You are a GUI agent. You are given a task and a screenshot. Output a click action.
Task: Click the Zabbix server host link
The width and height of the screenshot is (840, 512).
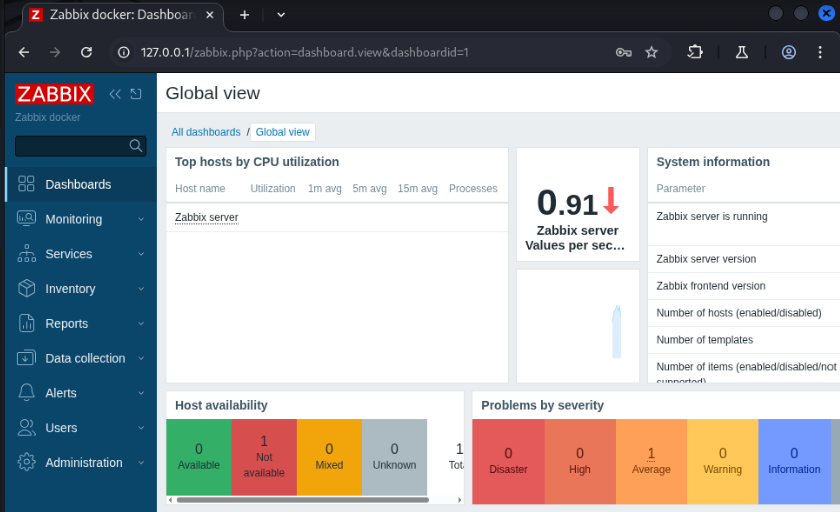point(206,217)
